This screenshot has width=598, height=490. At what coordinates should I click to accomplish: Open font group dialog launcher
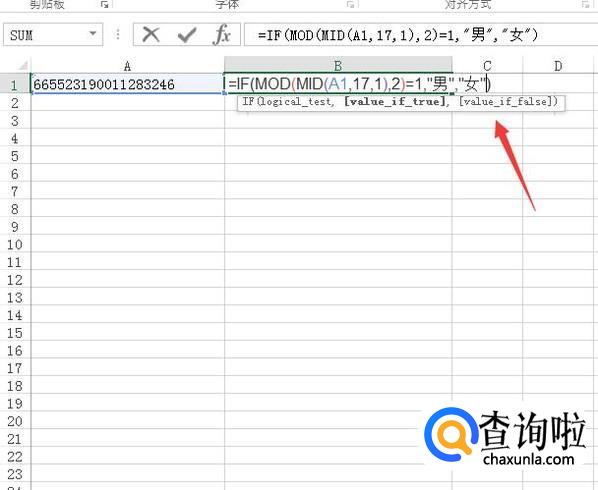(x=350, y=5)
